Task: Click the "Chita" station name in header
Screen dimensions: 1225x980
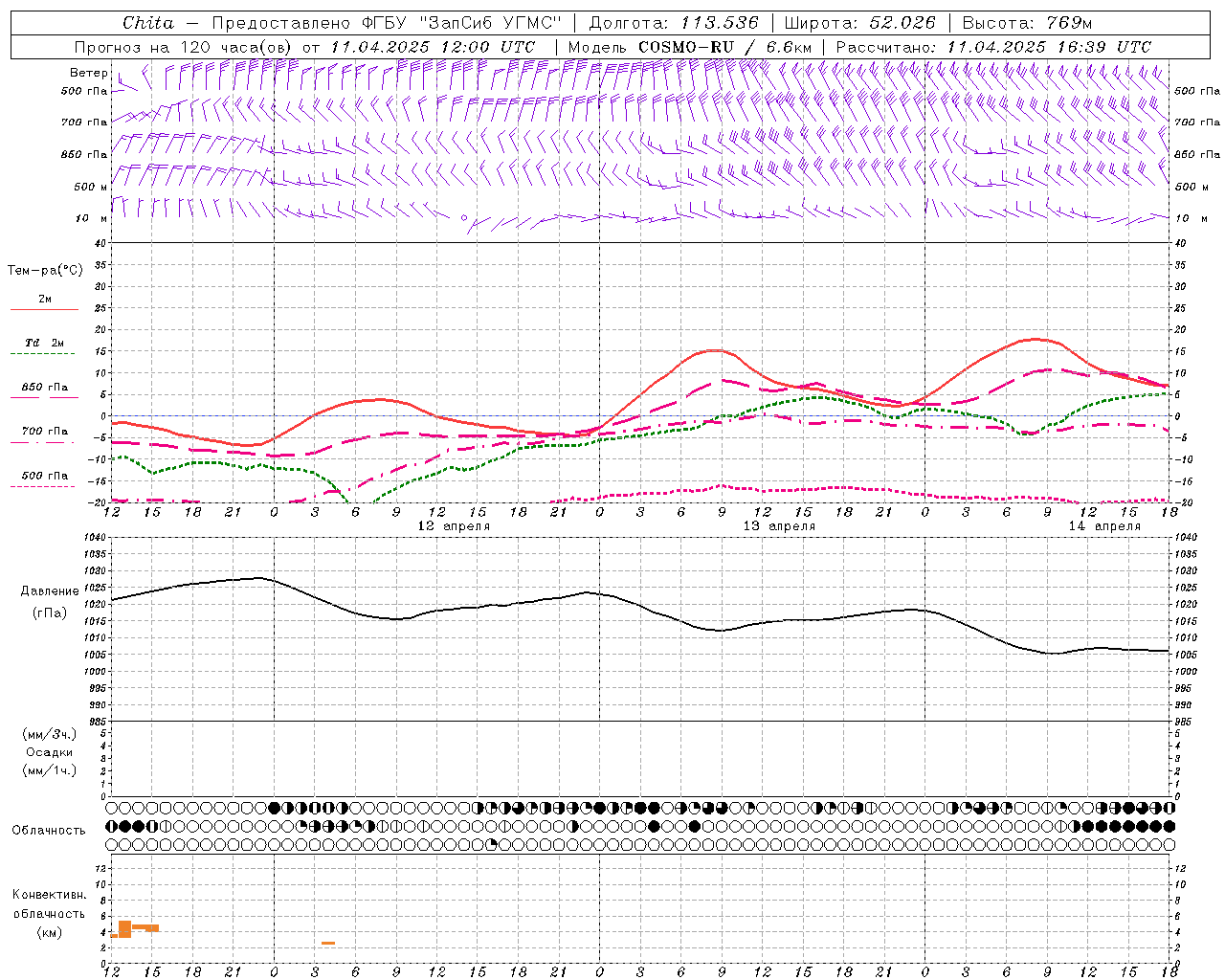Action: click(x=148, y=23)
